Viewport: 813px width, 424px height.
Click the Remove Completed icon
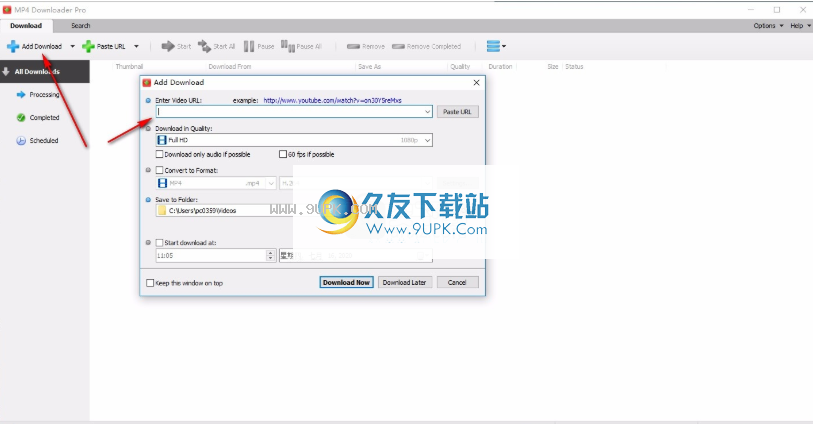click(x=398, y=47)
